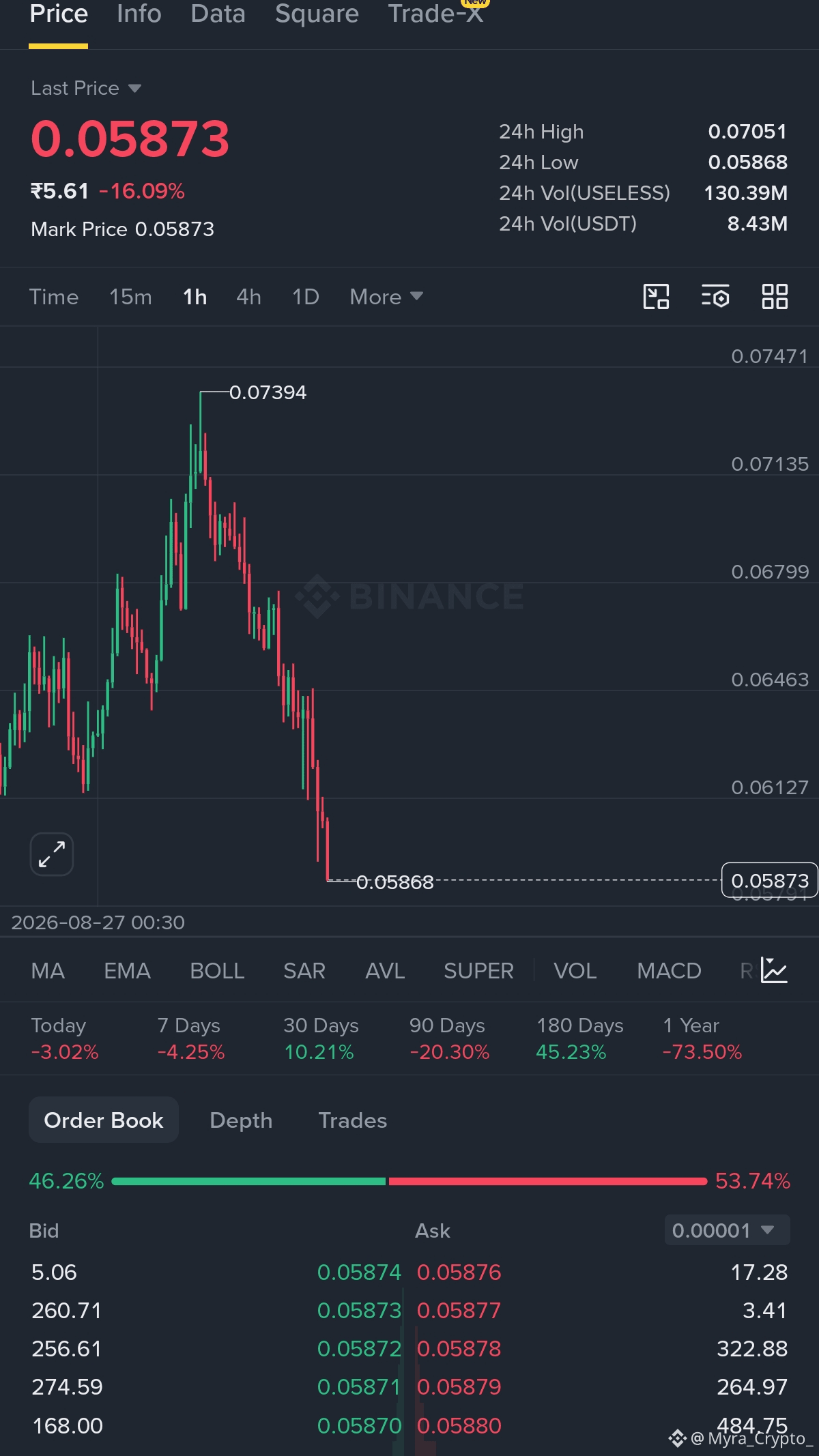Toggle the BOLL indicator
Viewport: 819px width, 1456px height.
click(x=217, y=971)
